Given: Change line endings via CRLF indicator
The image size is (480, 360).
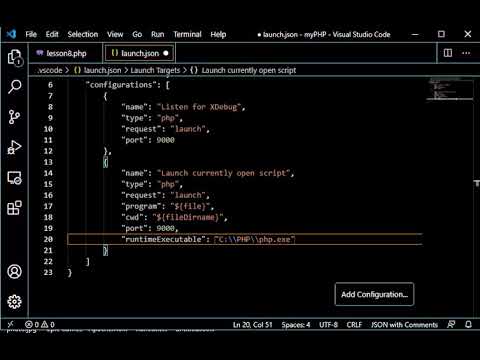Looking at the screenshot, I should click(x=354, y=325).
